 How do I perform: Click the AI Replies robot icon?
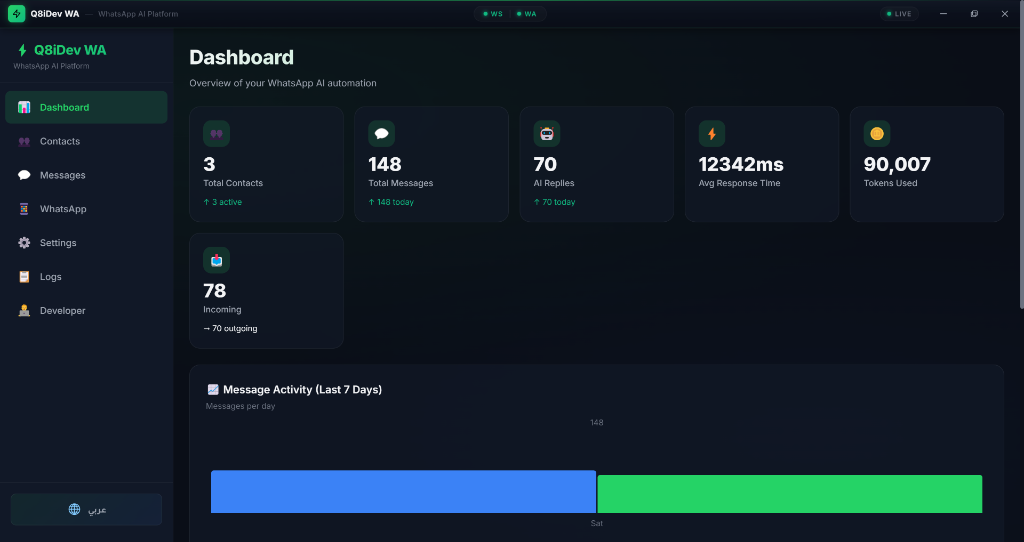click(547, 134)
